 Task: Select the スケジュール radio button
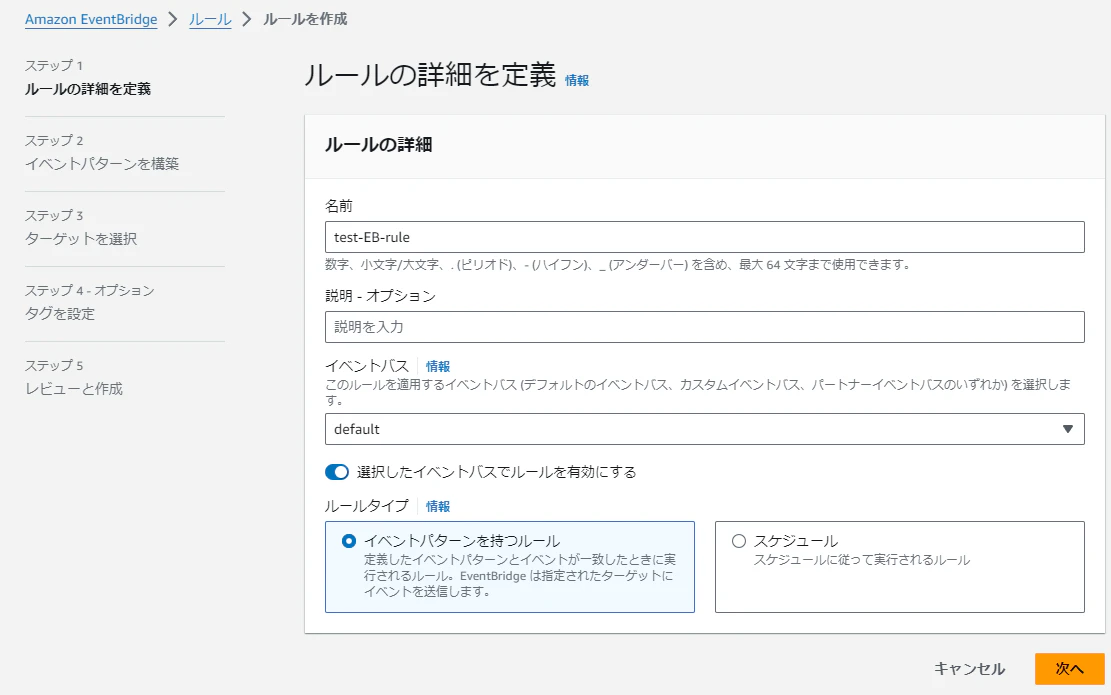(x=739, y=541)
